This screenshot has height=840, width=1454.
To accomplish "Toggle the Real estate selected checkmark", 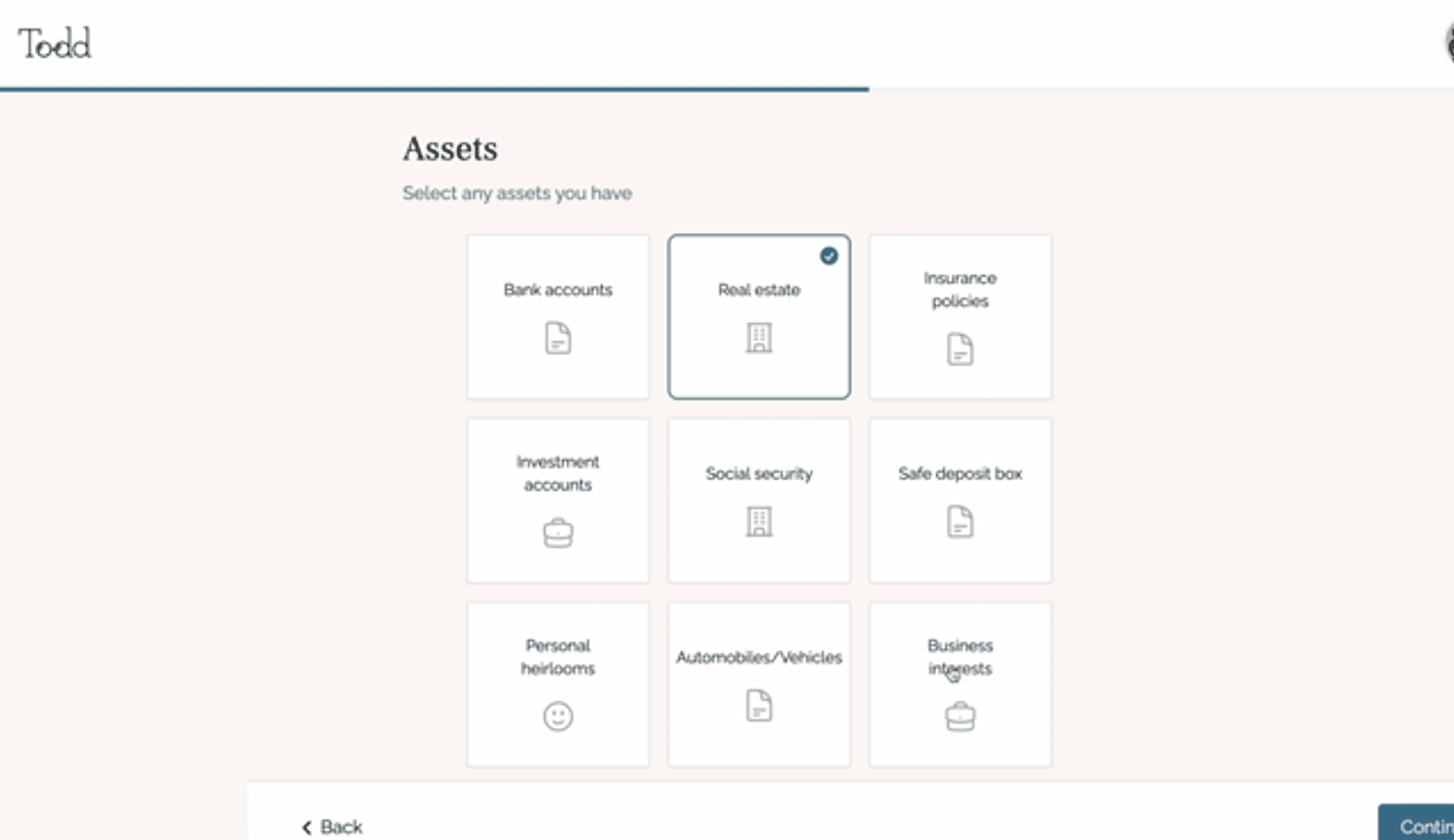I will (828, 255).
